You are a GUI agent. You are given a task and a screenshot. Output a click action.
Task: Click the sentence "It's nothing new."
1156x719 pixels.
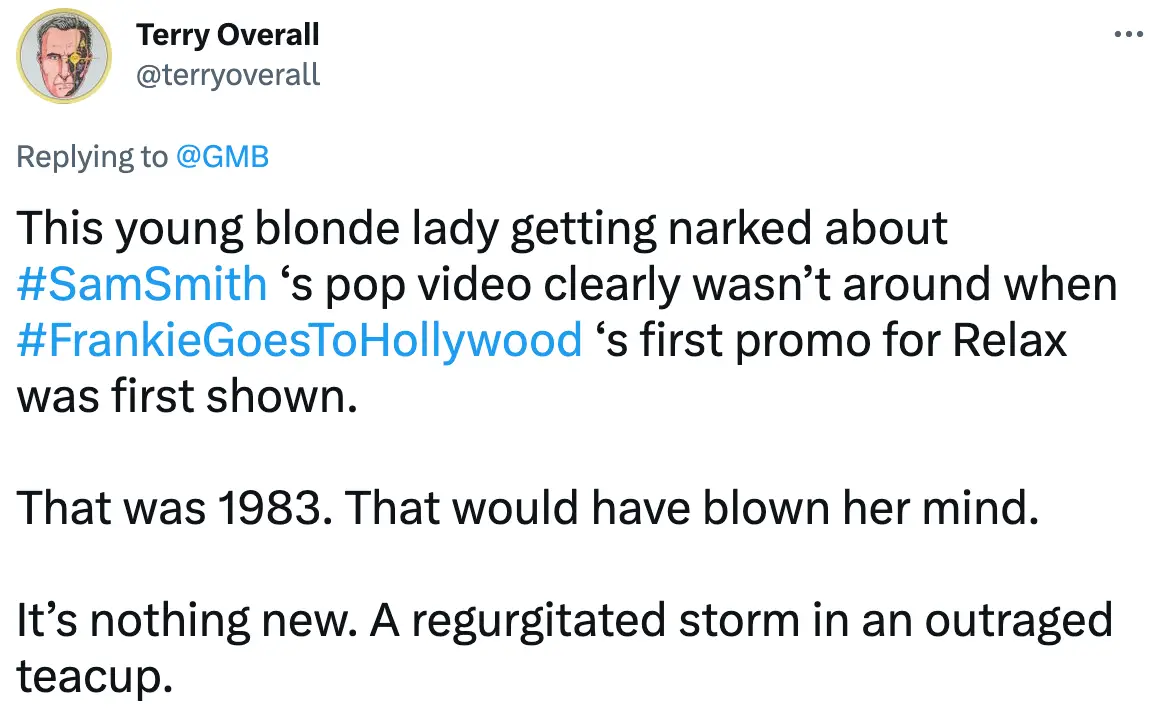[185, 622]
